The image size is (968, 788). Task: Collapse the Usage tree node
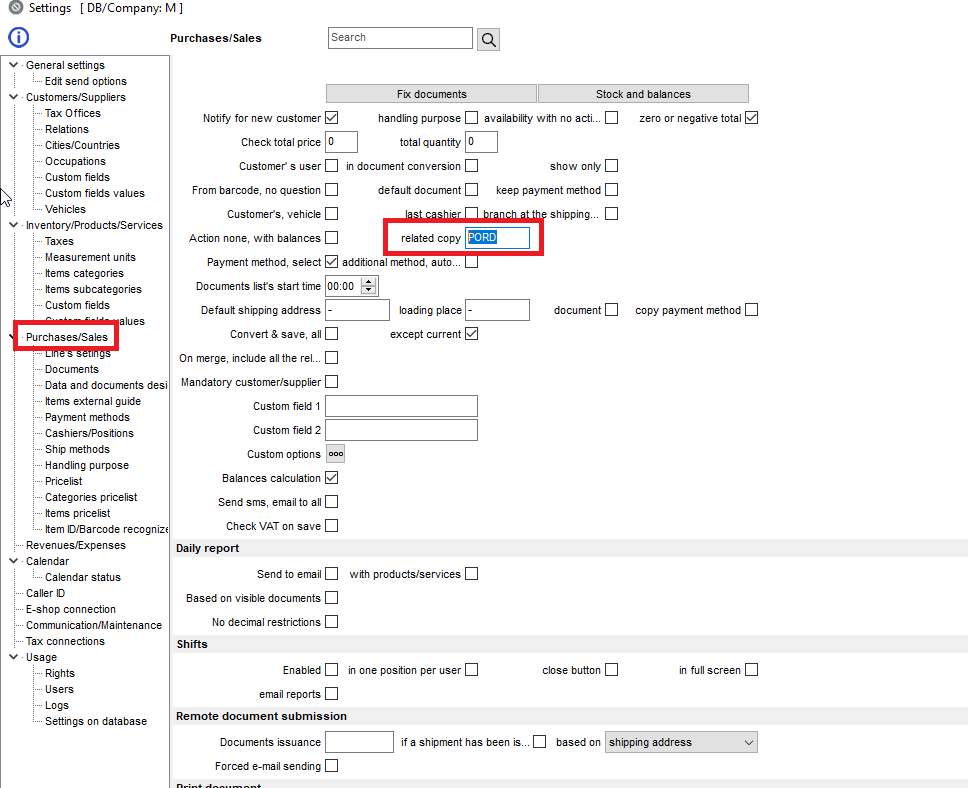coord(13,657)
